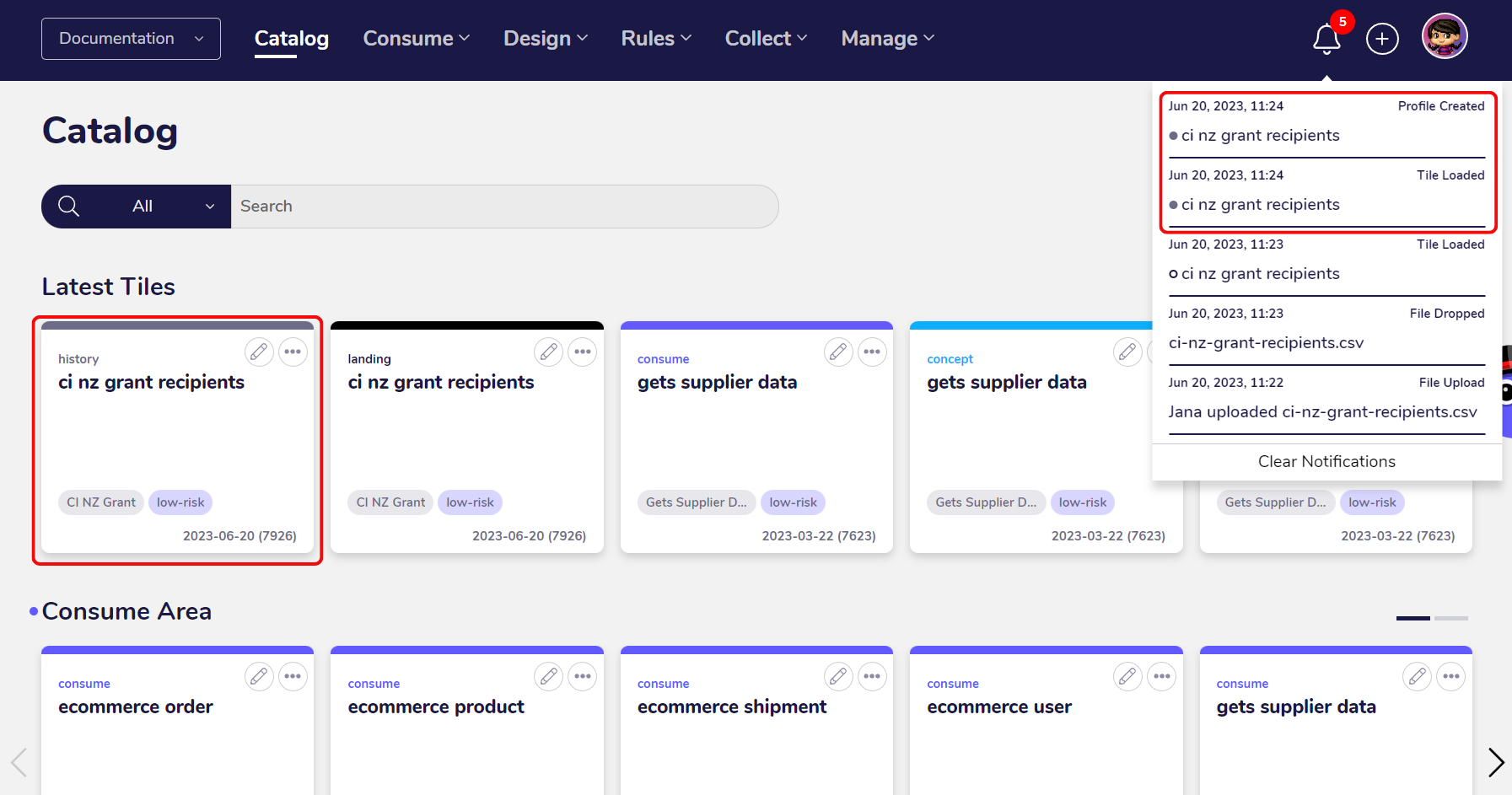Edit the ecommerce order tile
This screenshot has height=795, width=1512.
259,676
